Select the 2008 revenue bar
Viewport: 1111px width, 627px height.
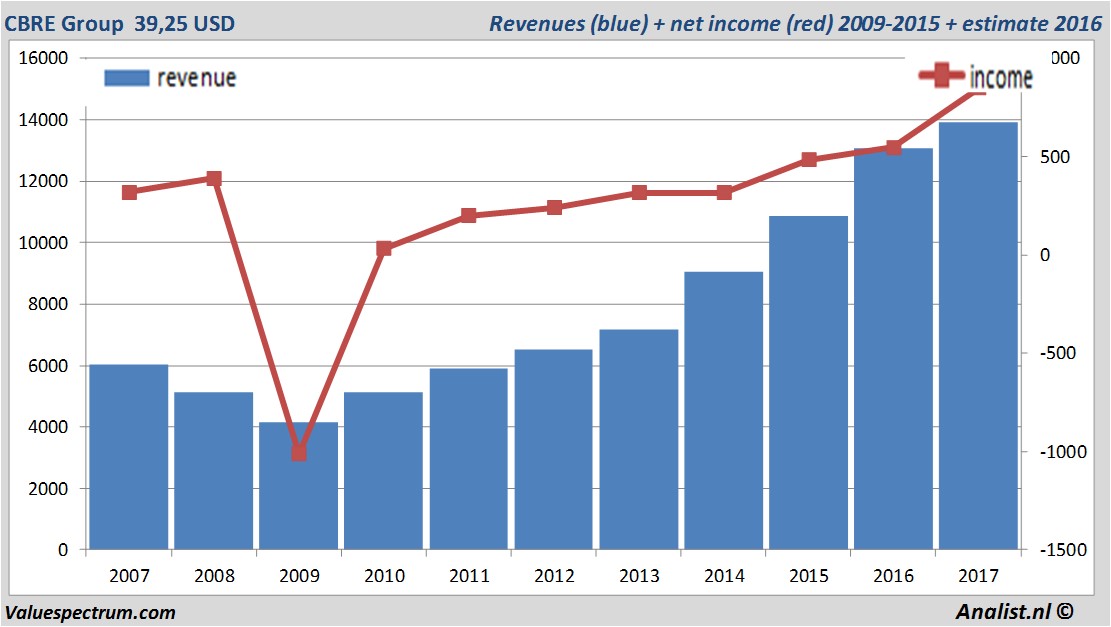(x=214, y=470)
